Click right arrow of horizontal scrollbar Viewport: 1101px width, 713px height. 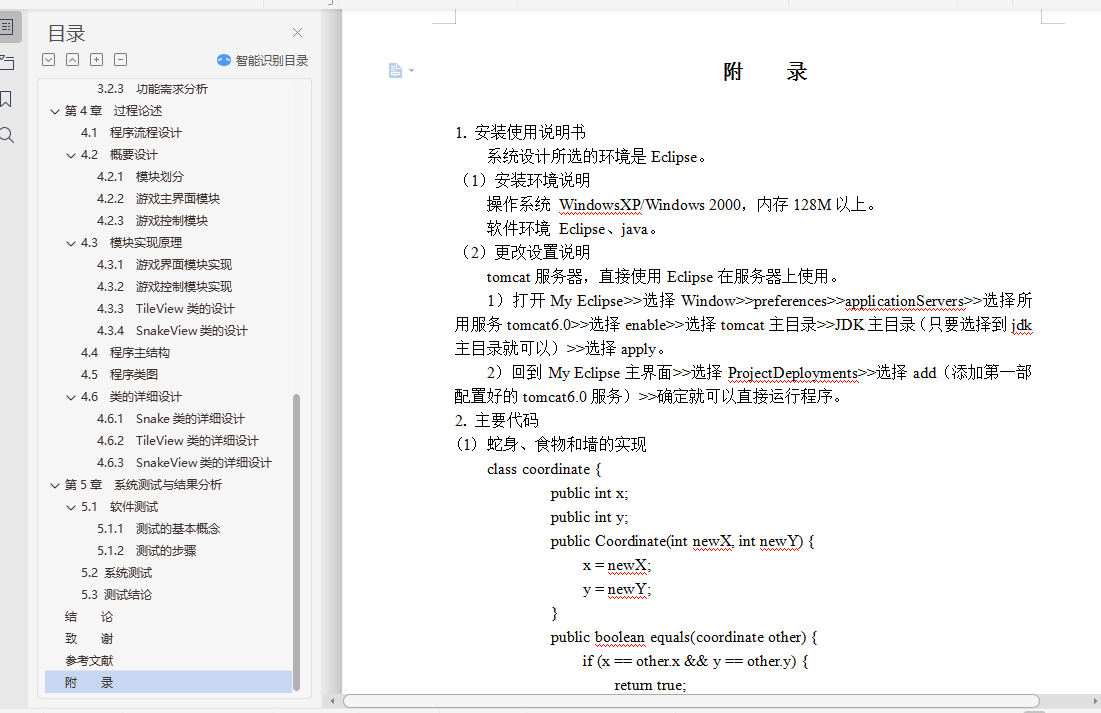1095,701
